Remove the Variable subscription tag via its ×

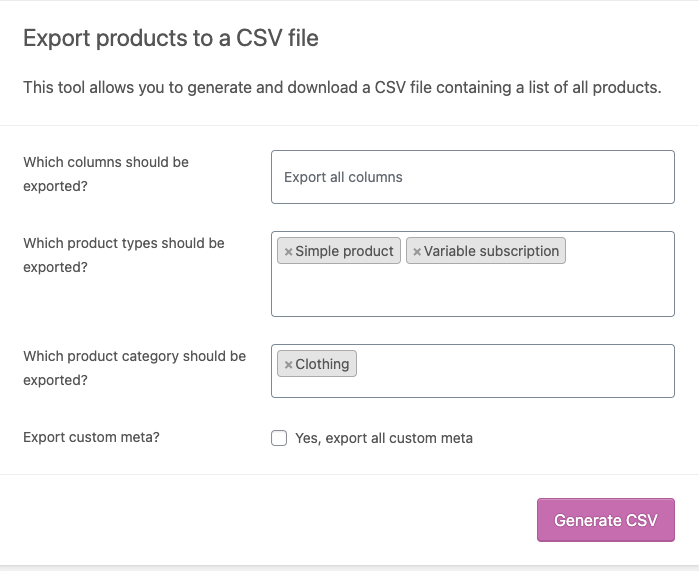tap(417, 252)
